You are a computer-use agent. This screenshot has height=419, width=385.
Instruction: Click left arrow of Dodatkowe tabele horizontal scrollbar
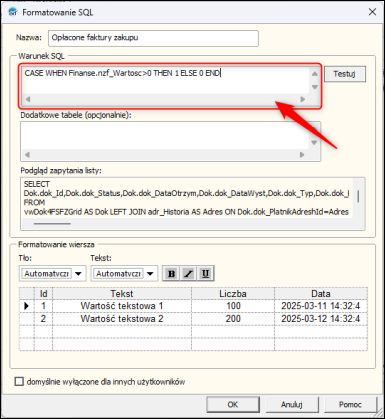tap(27, 155)
